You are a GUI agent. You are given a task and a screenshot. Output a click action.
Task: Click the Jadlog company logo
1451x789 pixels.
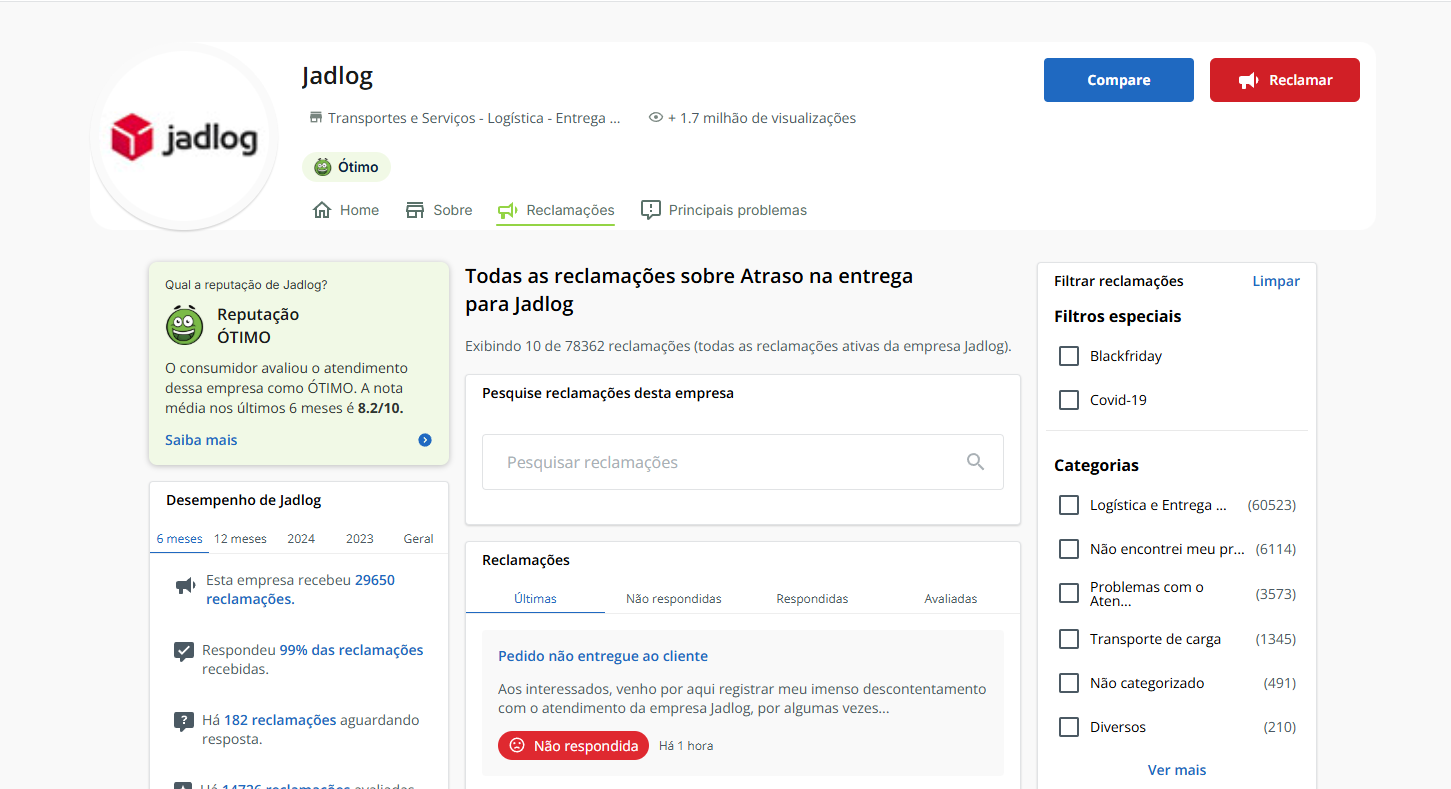click(184, 137)
